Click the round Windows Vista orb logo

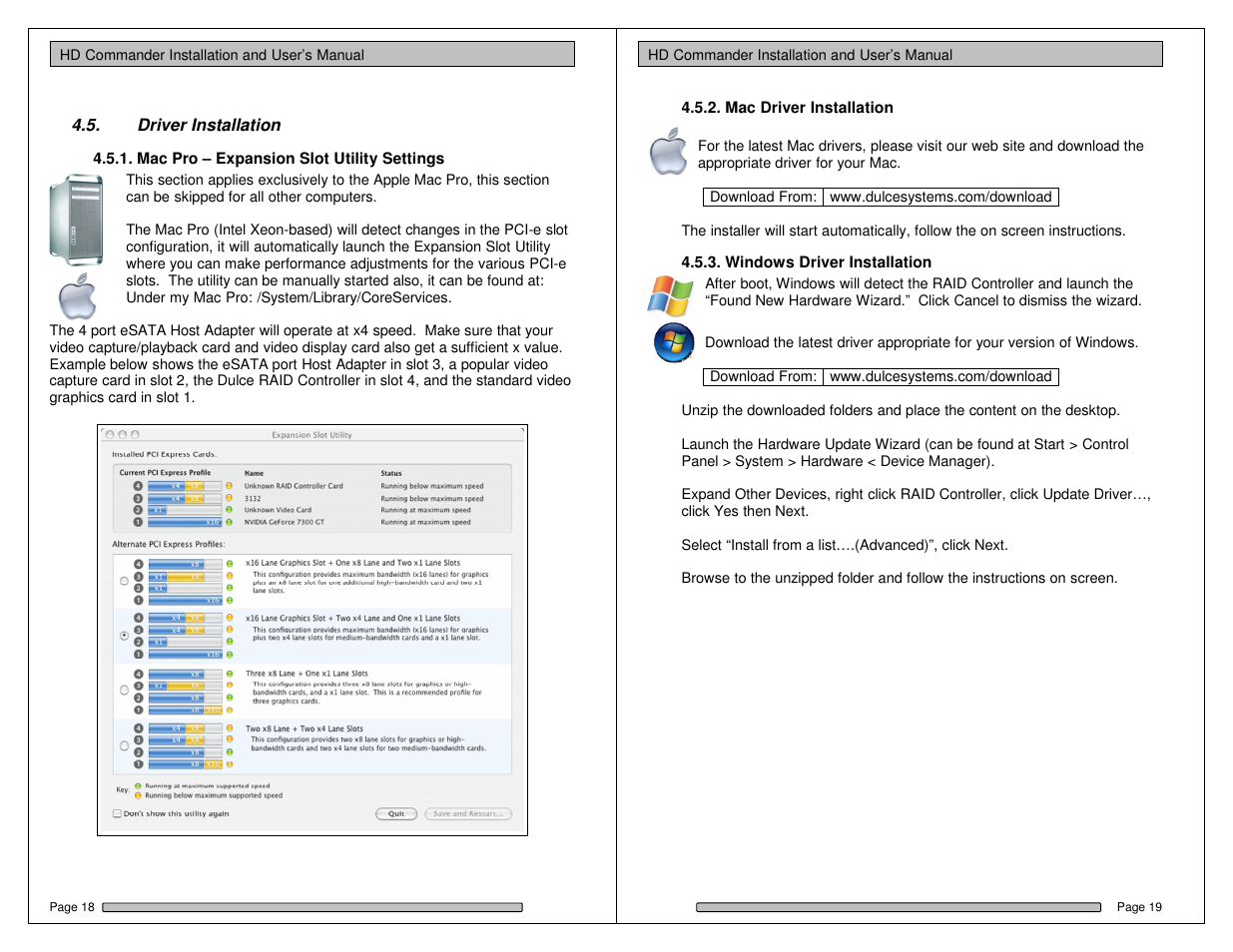pos(674,343)
